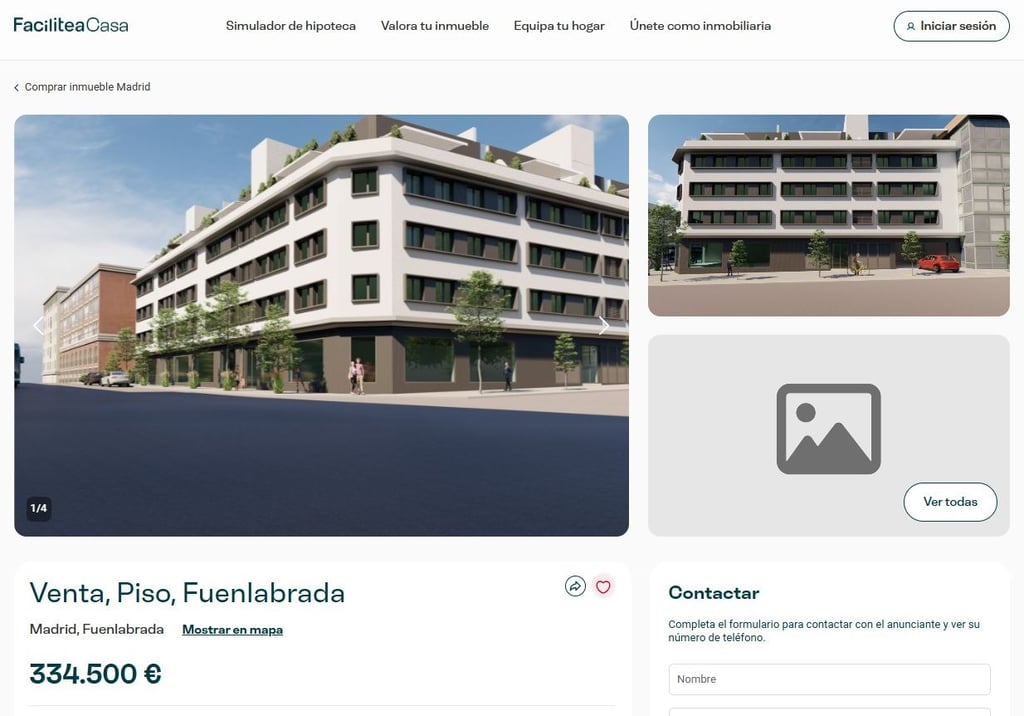The width and height of the screenshot is (1024, 716).
Task: Open the front facade thumbnail image
Action: [829, 216]
